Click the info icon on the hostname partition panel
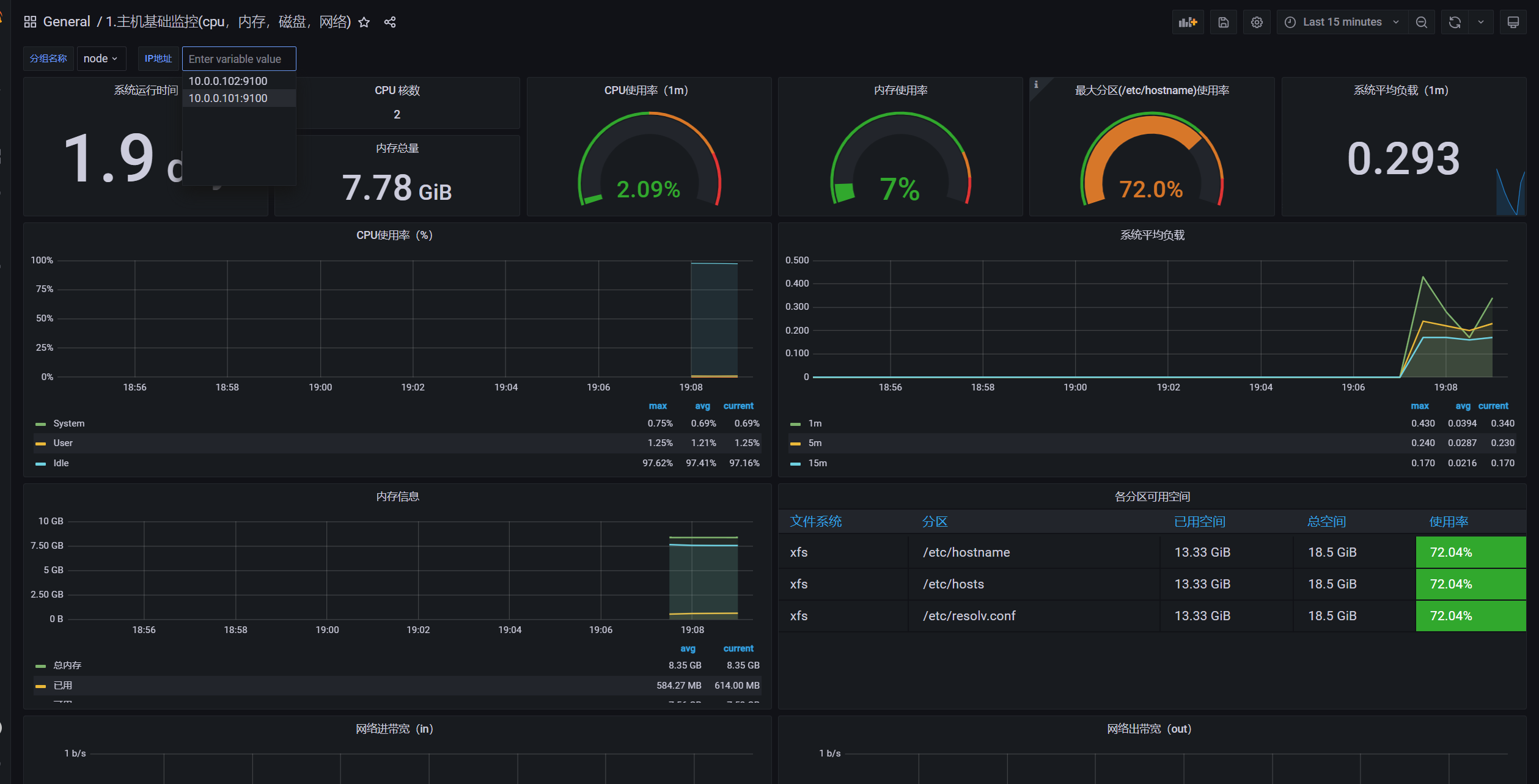1539x784 pixels. pyautogui.click(x=1037, y=85)
